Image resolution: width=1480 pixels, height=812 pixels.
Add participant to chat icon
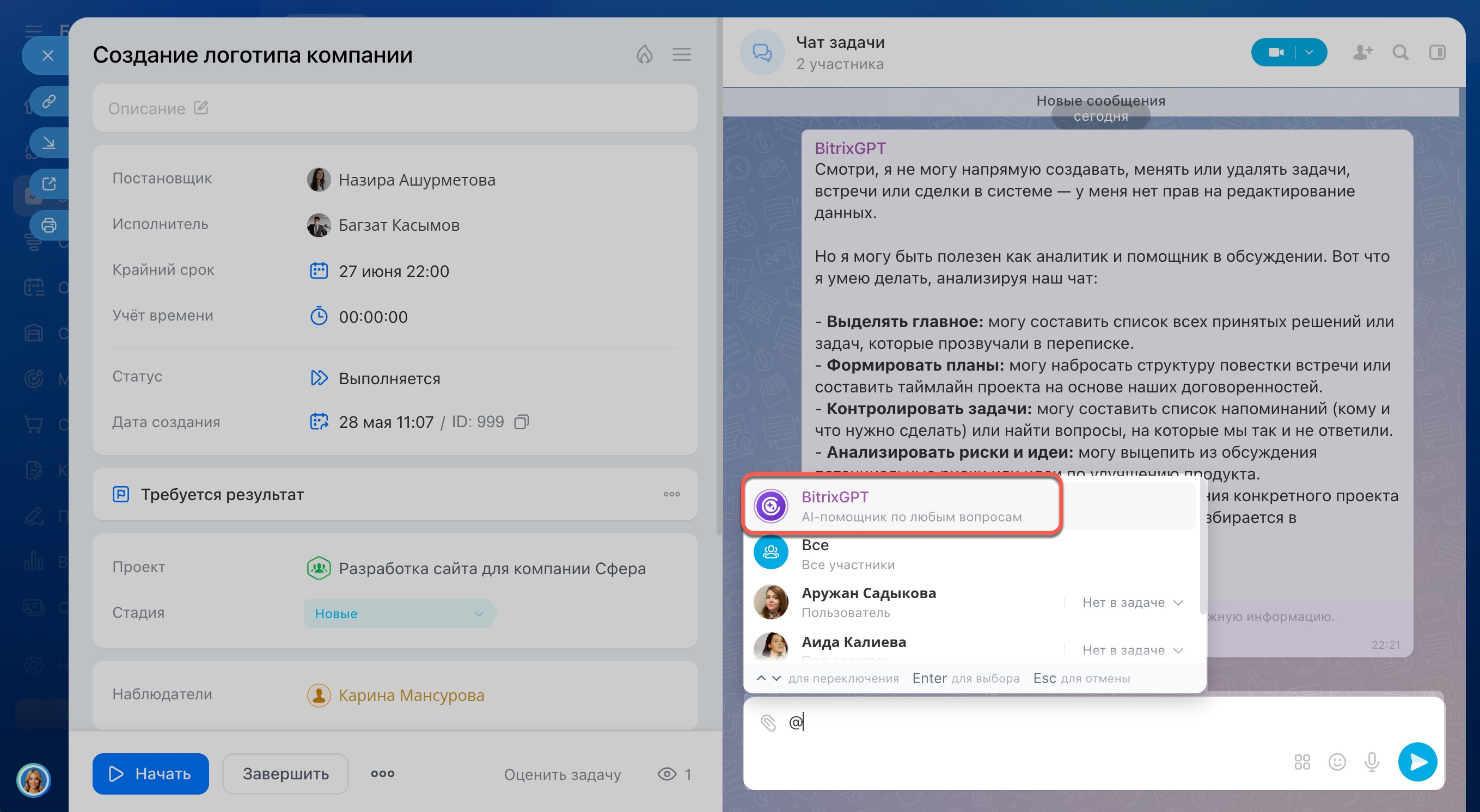[x=1363, y=53]
